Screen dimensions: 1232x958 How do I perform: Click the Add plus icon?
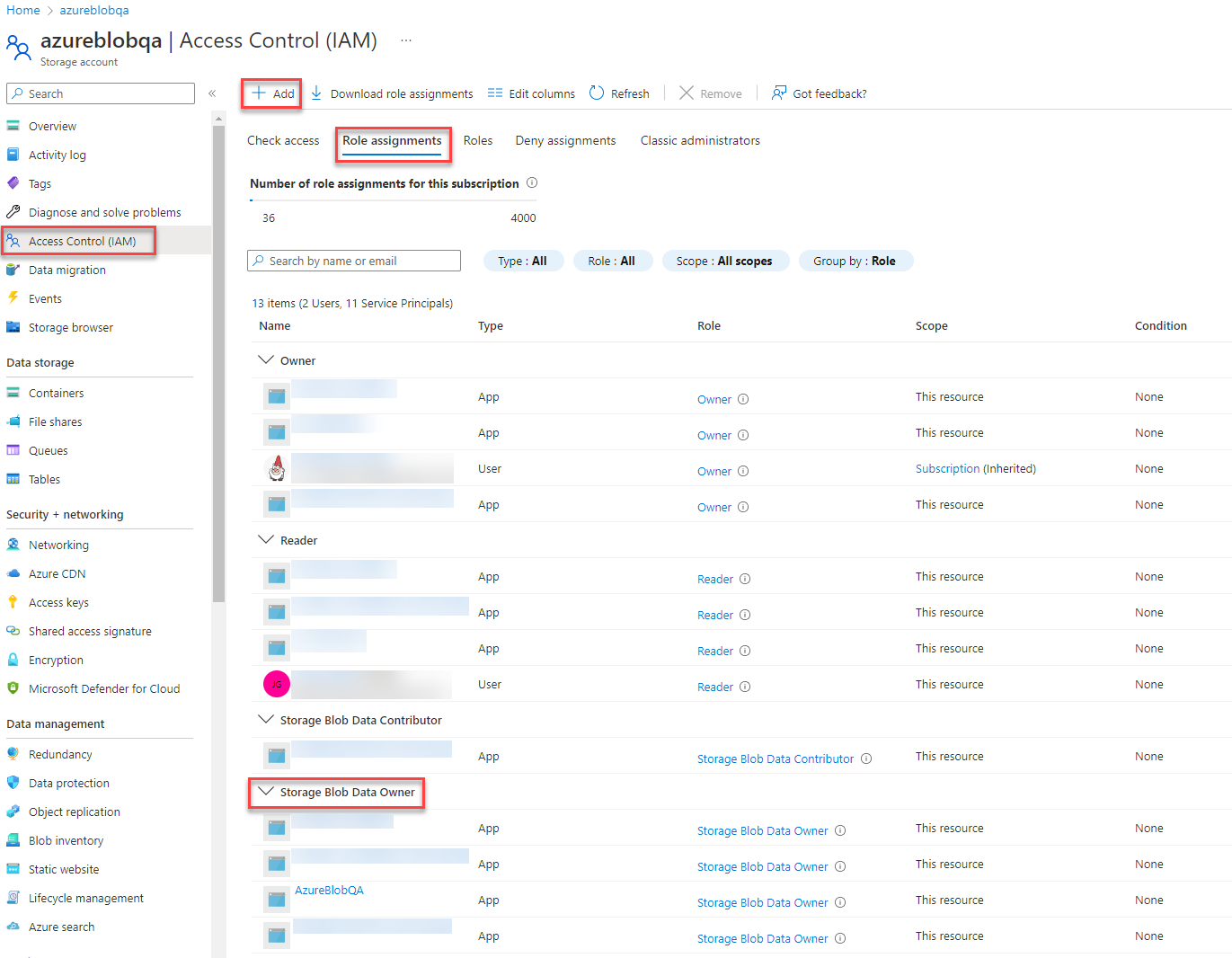click(259, 93)
